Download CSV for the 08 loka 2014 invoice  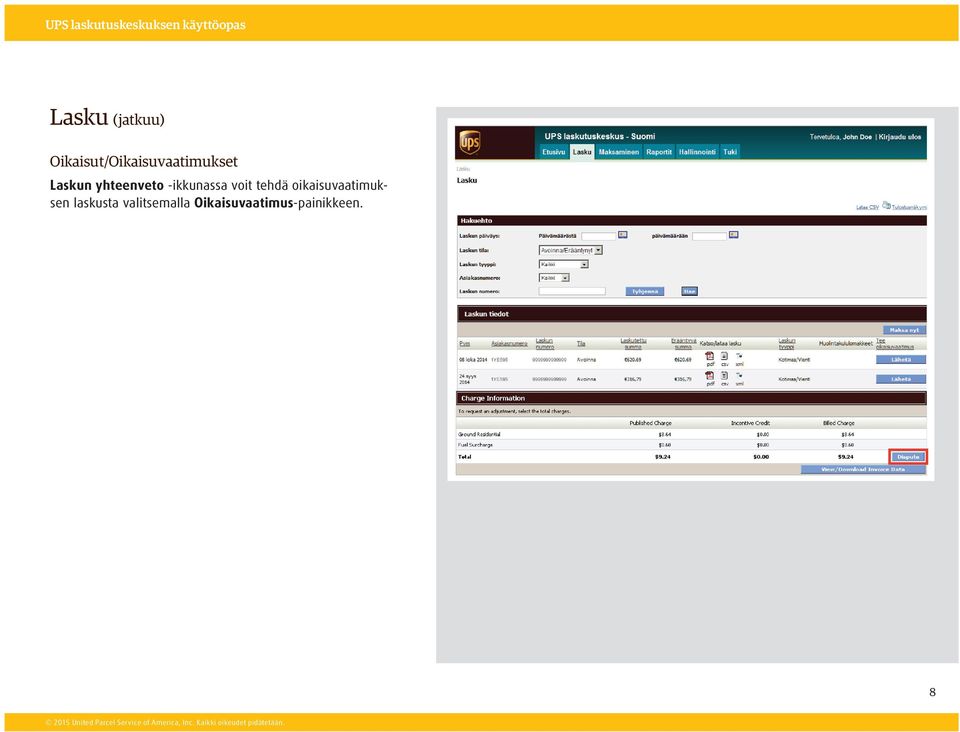click(x=724, y=356)
